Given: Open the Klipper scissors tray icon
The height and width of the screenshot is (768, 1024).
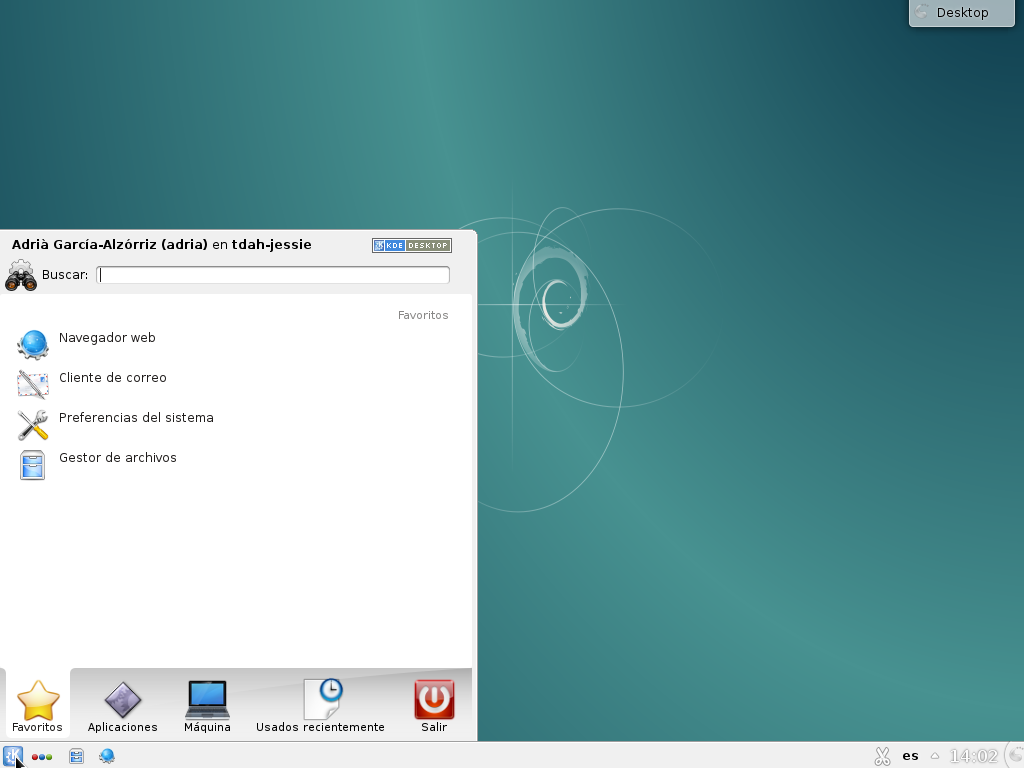Looking at the screenshot, I should 882,756.
